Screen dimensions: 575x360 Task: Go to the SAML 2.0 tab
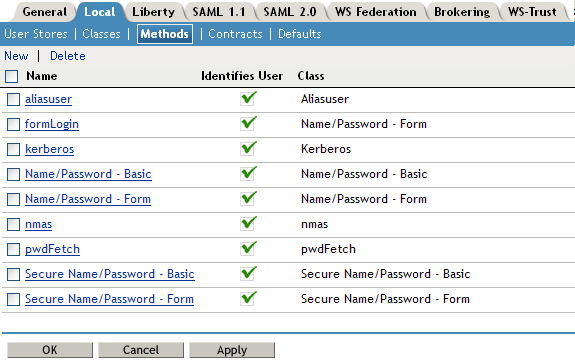coord(290,12)
